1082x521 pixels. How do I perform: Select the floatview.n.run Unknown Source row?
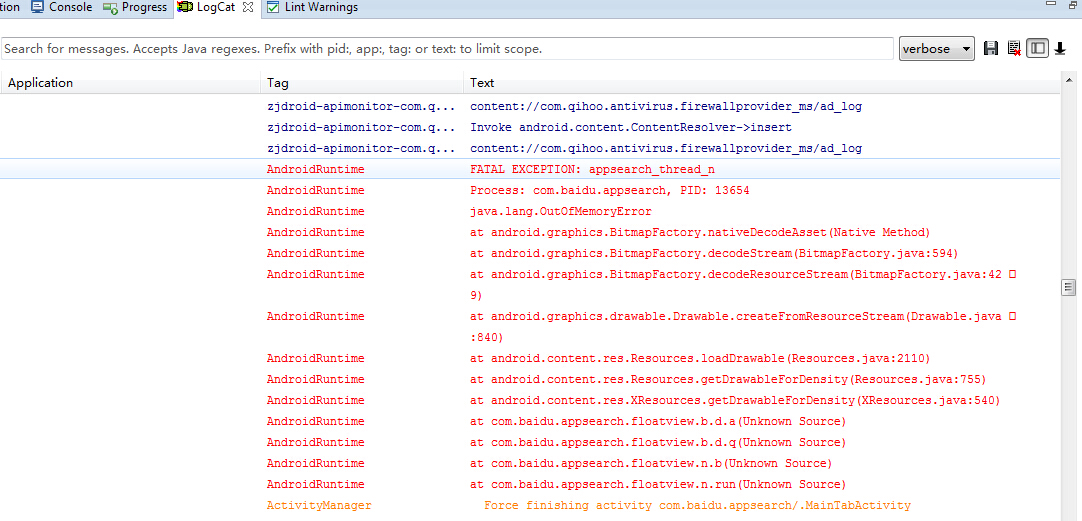[x=530, y=484]
